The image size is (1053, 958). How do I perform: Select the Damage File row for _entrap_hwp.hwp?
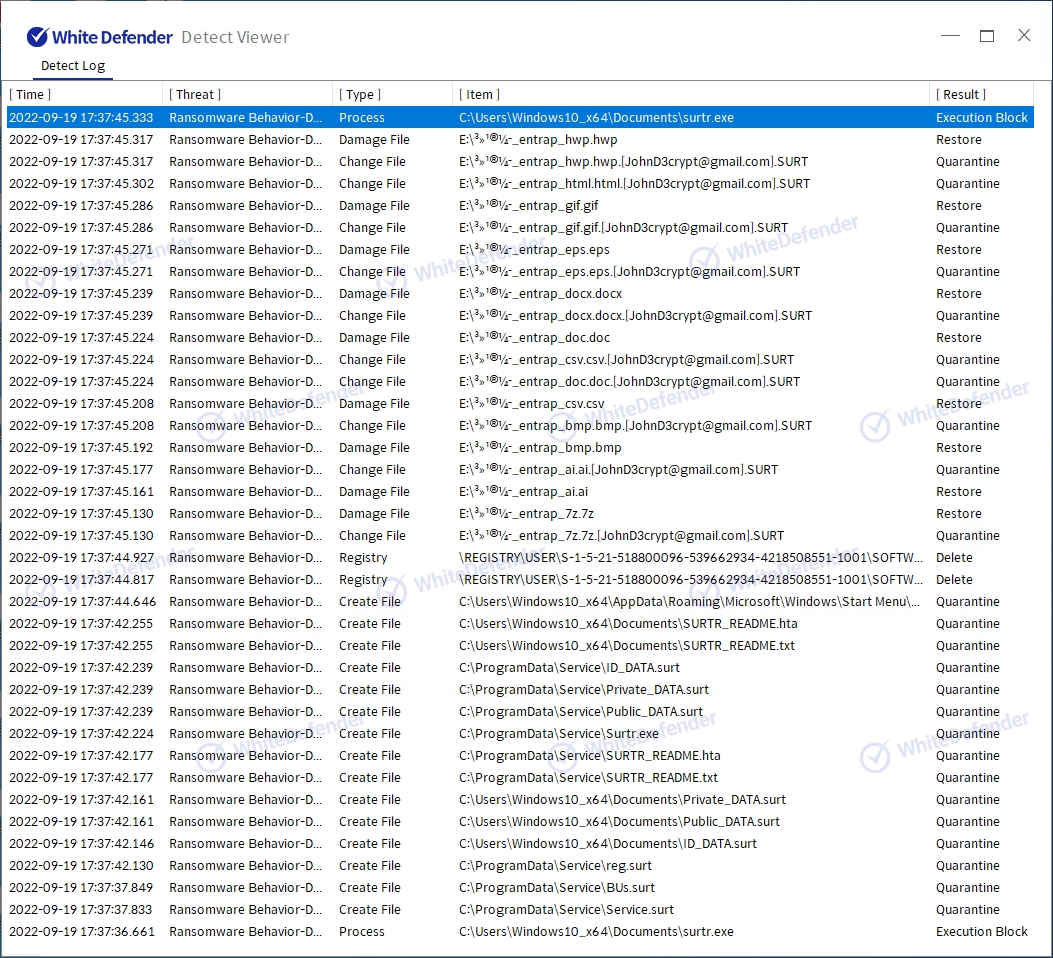click(x=520, y=140)
